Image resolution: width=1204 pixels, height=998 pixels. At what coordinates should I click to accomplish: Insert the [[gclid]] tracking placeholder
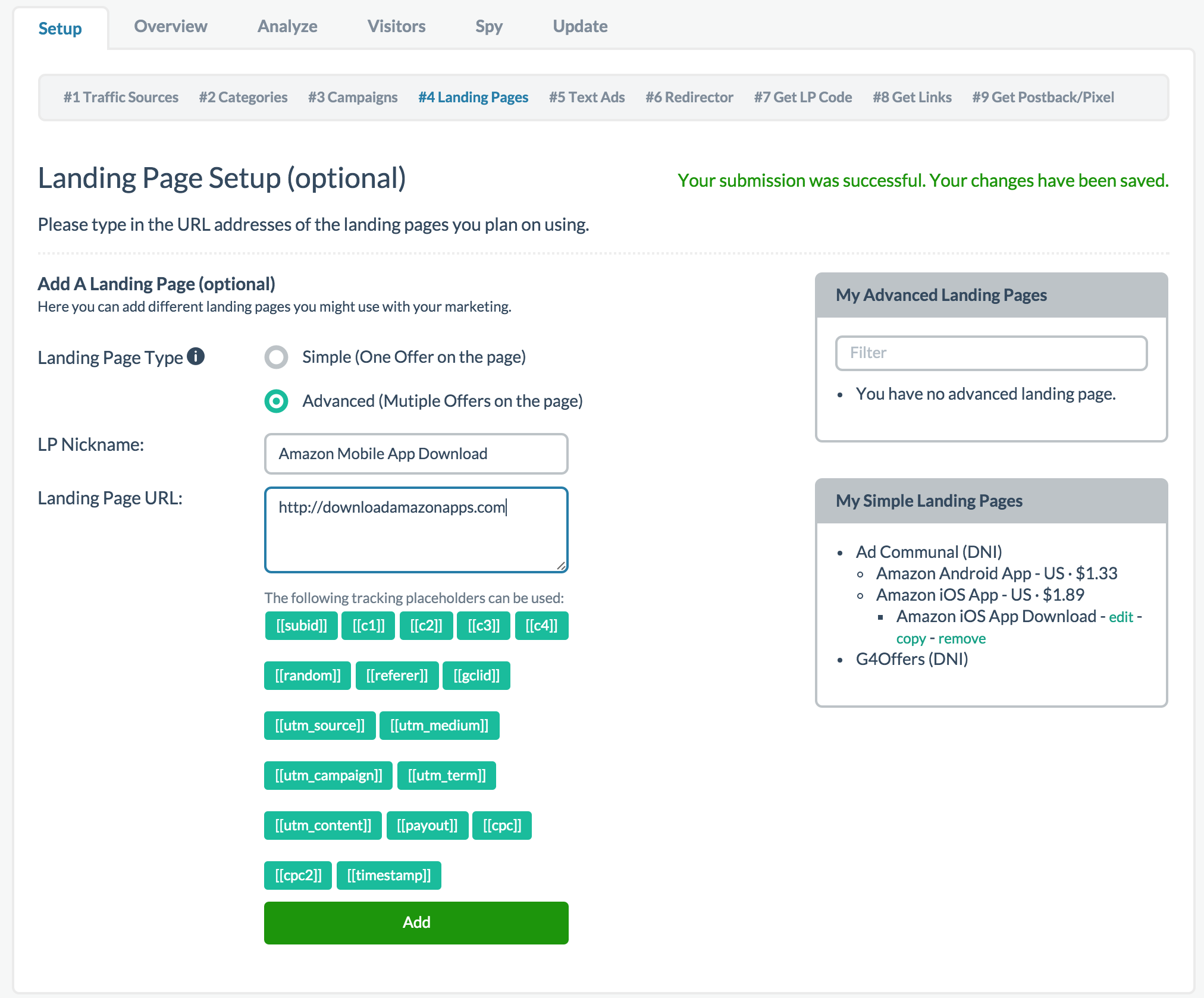[x=476, y=675]
